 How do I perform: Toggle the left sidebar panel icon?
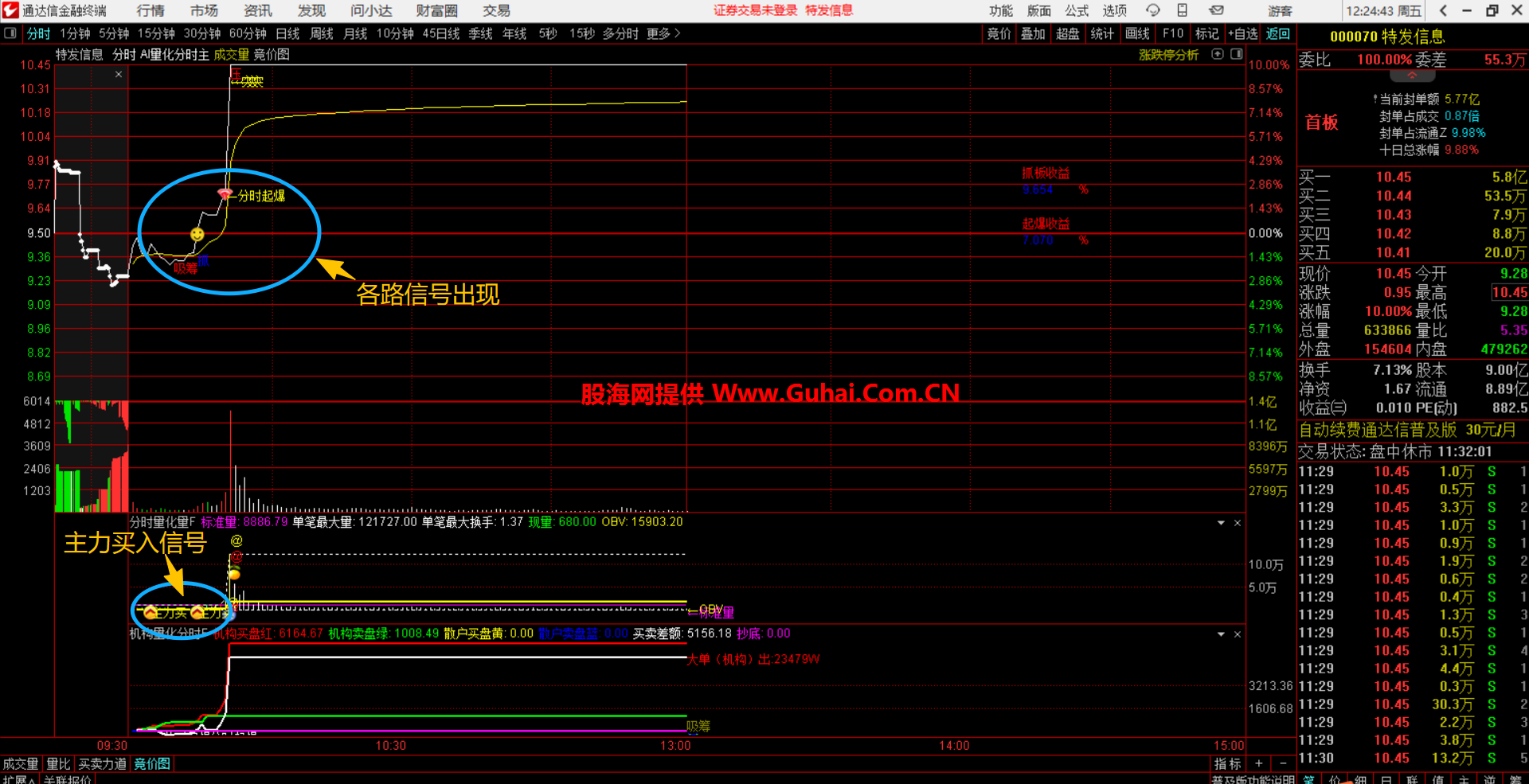tap(10, 33)
